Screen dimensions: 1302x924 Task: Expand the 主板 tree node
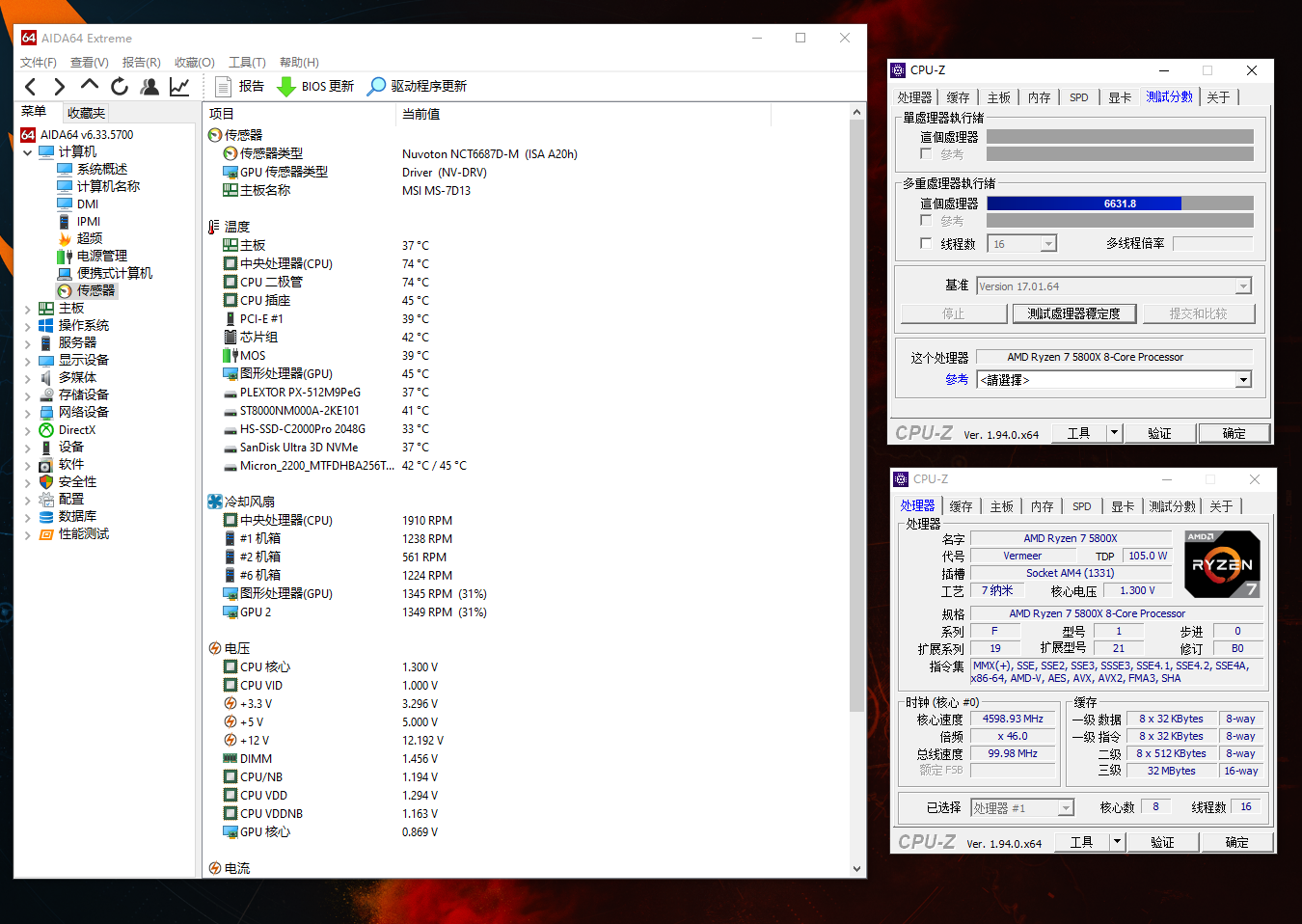(x=27, y=309)
